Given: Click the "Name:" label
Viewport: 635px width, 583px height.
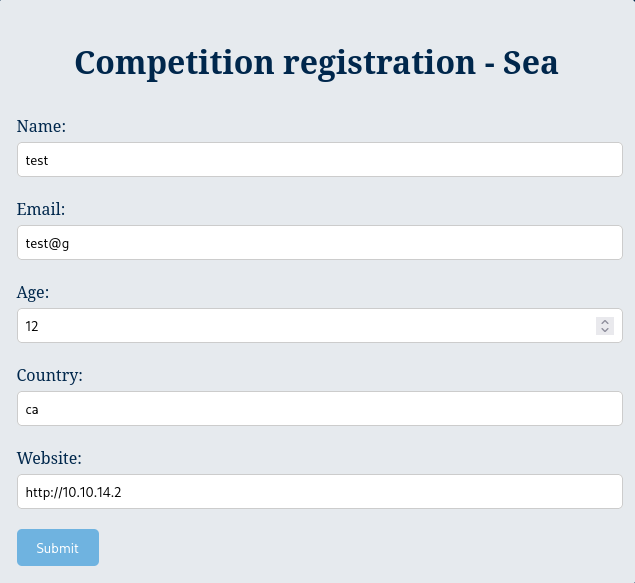Looking at the screenshot, I should click(x=42, y=126).
